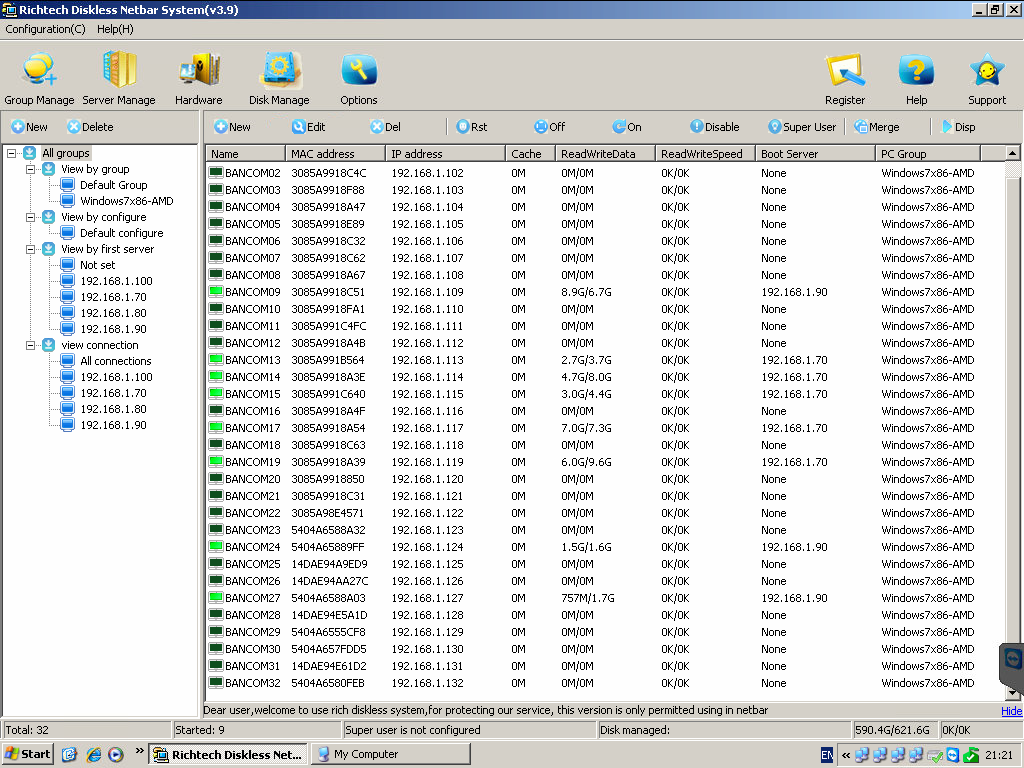
Task: Sort by PC Group column header
Action: [x=928, y=154]
